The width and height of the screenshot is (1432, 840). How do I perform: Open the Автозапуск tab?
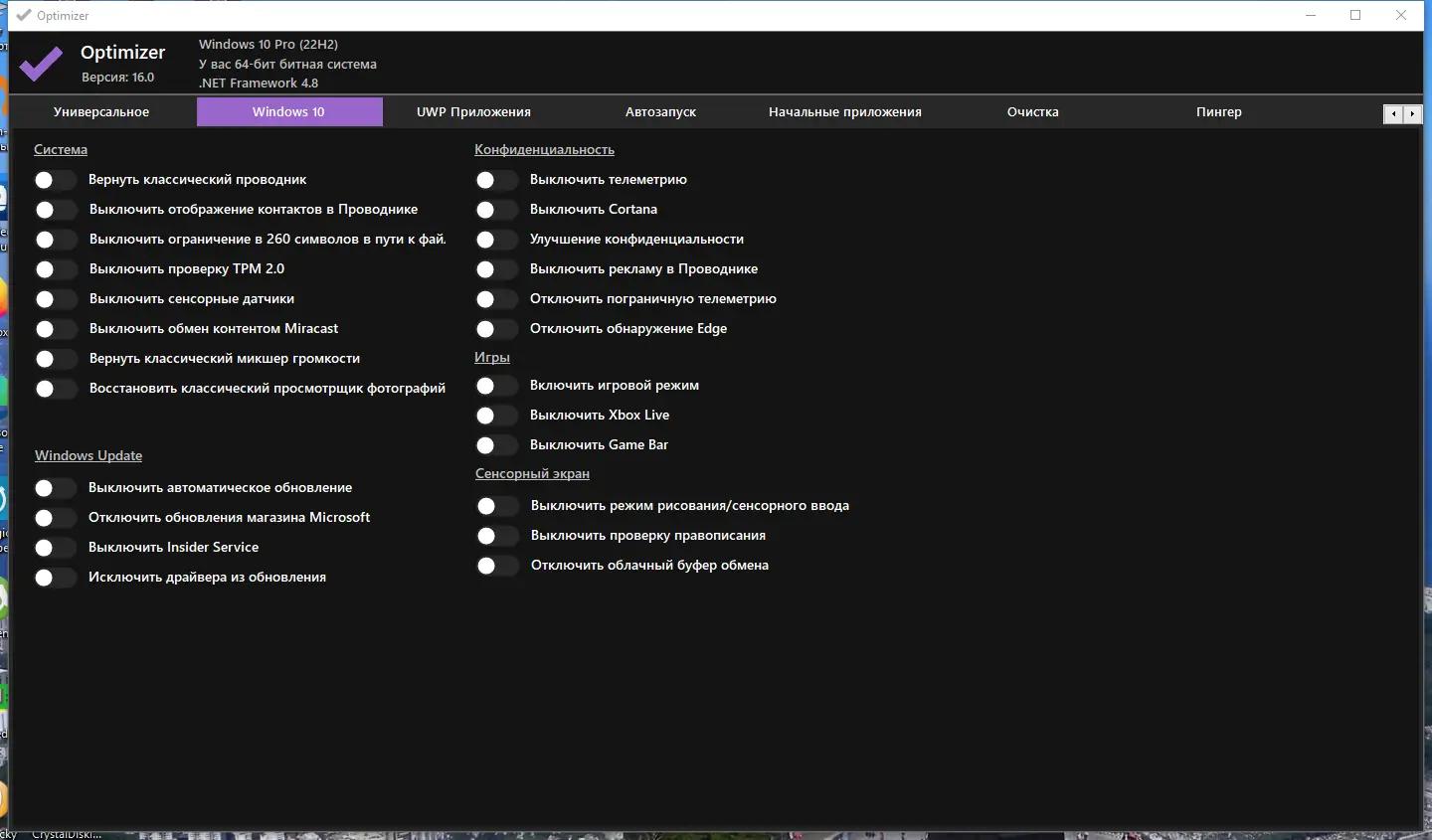[x=660, y=112]
